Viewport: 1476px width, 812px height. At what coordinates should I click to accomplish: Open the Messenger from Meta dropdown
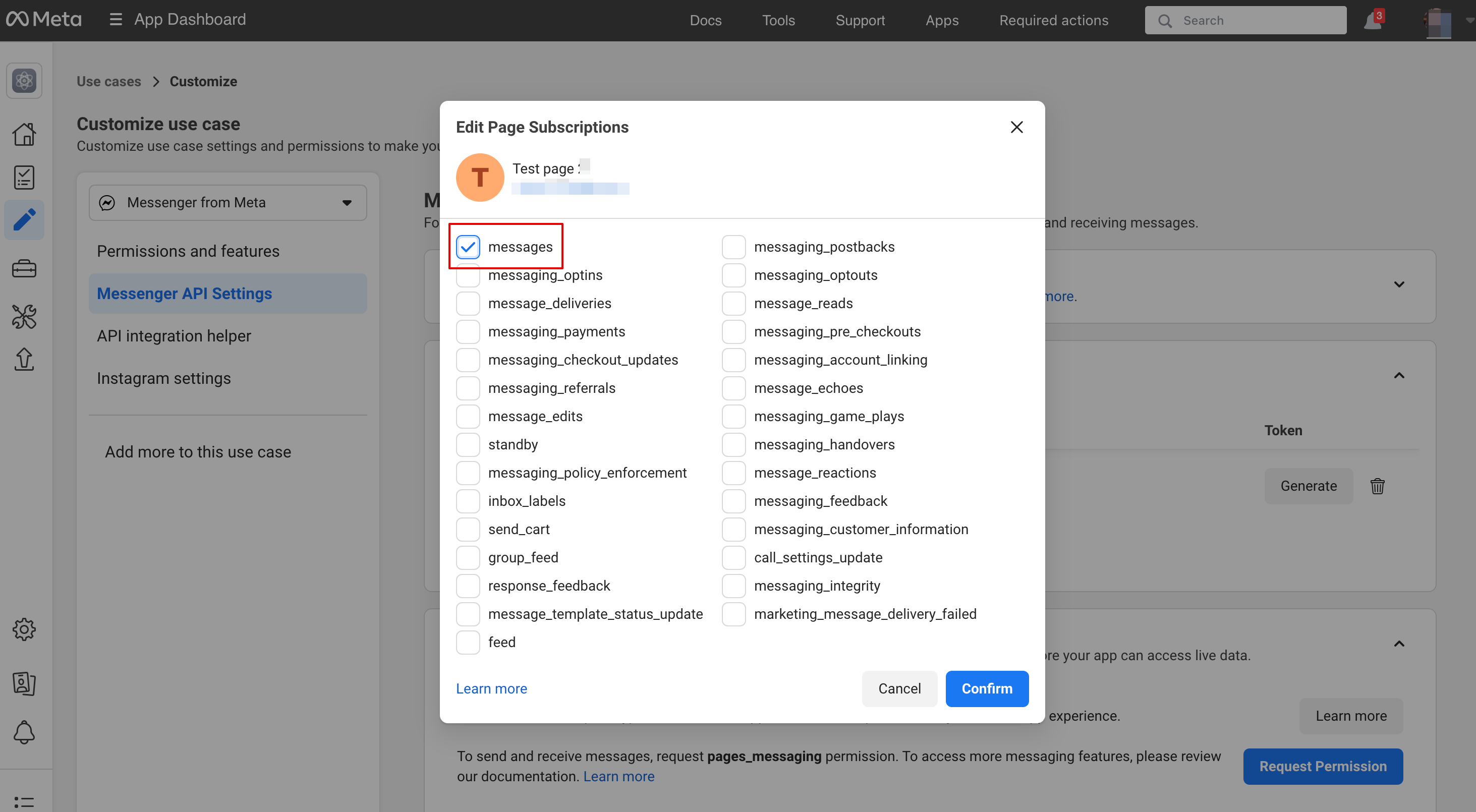point(228,202)
